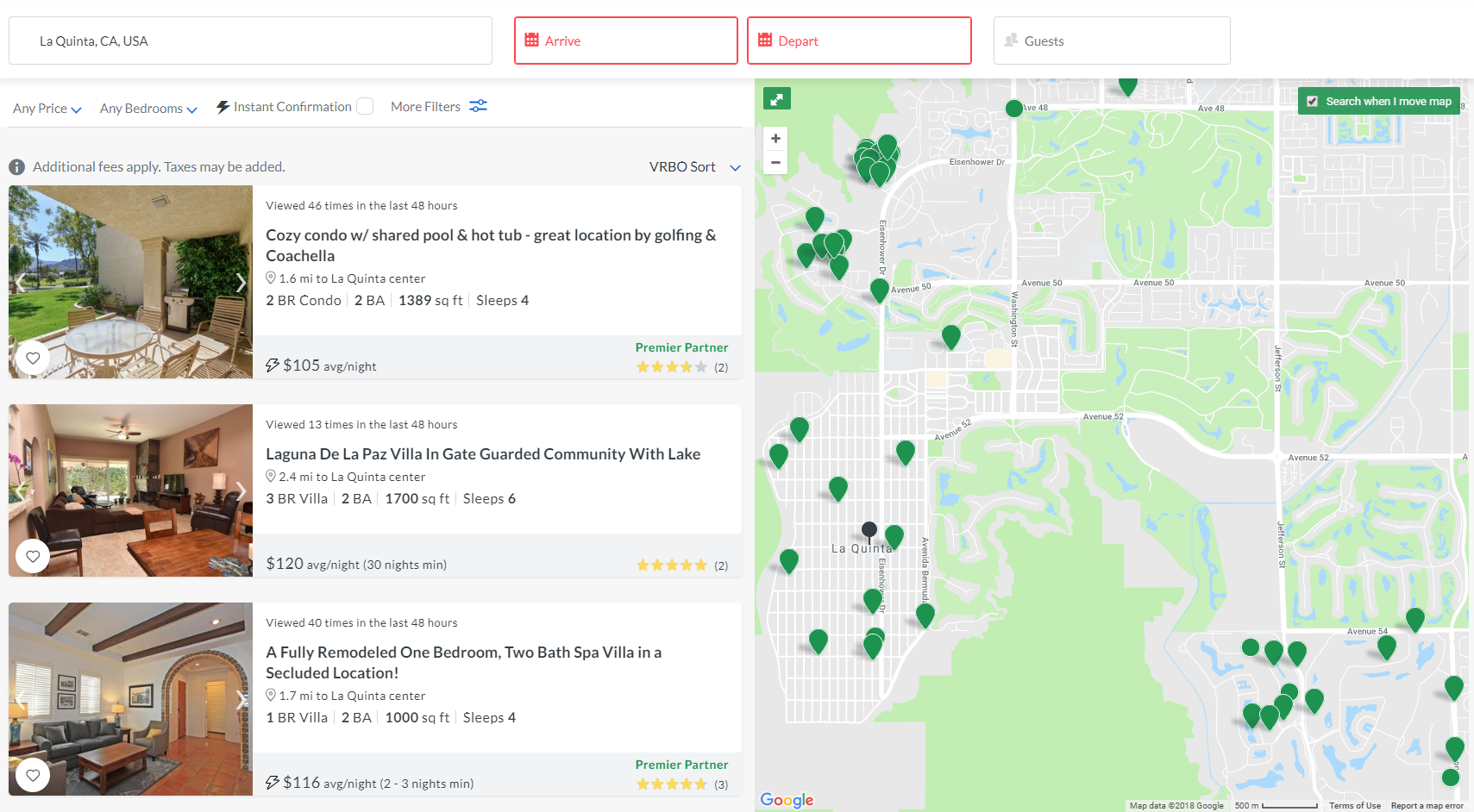Open map Terms of Use link
1474x812 pixels.
(x=1355, y=806)
